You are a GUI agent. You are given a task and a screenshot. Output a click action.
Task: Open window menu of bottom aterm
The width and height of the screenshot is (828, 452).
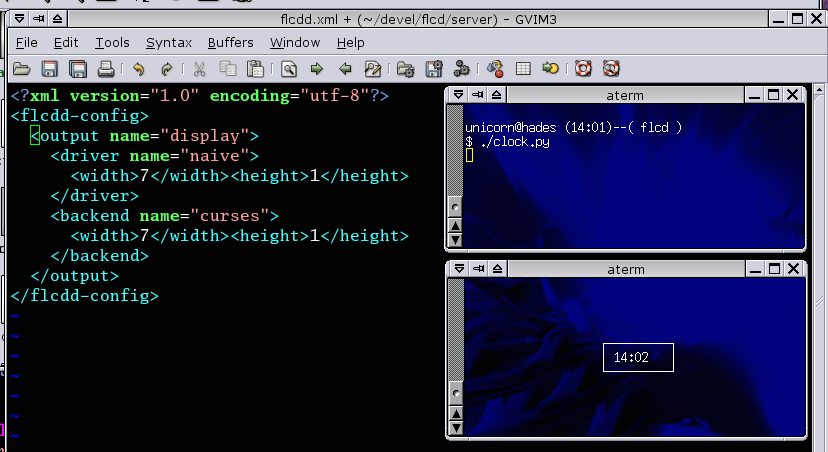[456, 269]
